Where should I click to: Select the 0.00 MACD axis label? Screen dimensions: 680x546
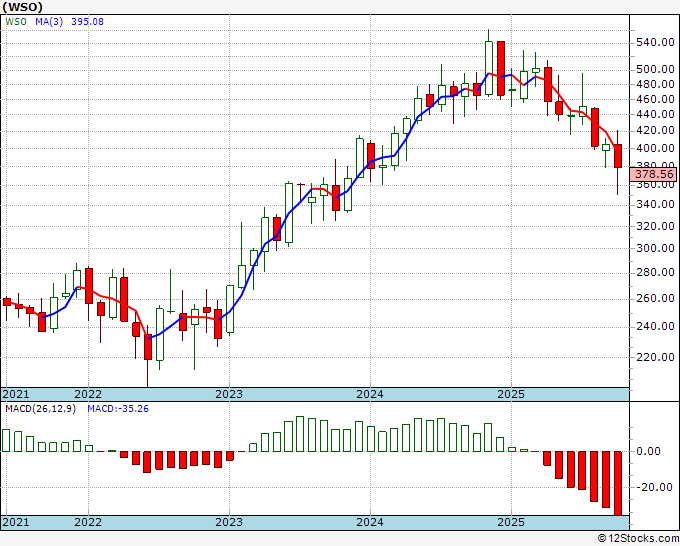pos(648,451)
